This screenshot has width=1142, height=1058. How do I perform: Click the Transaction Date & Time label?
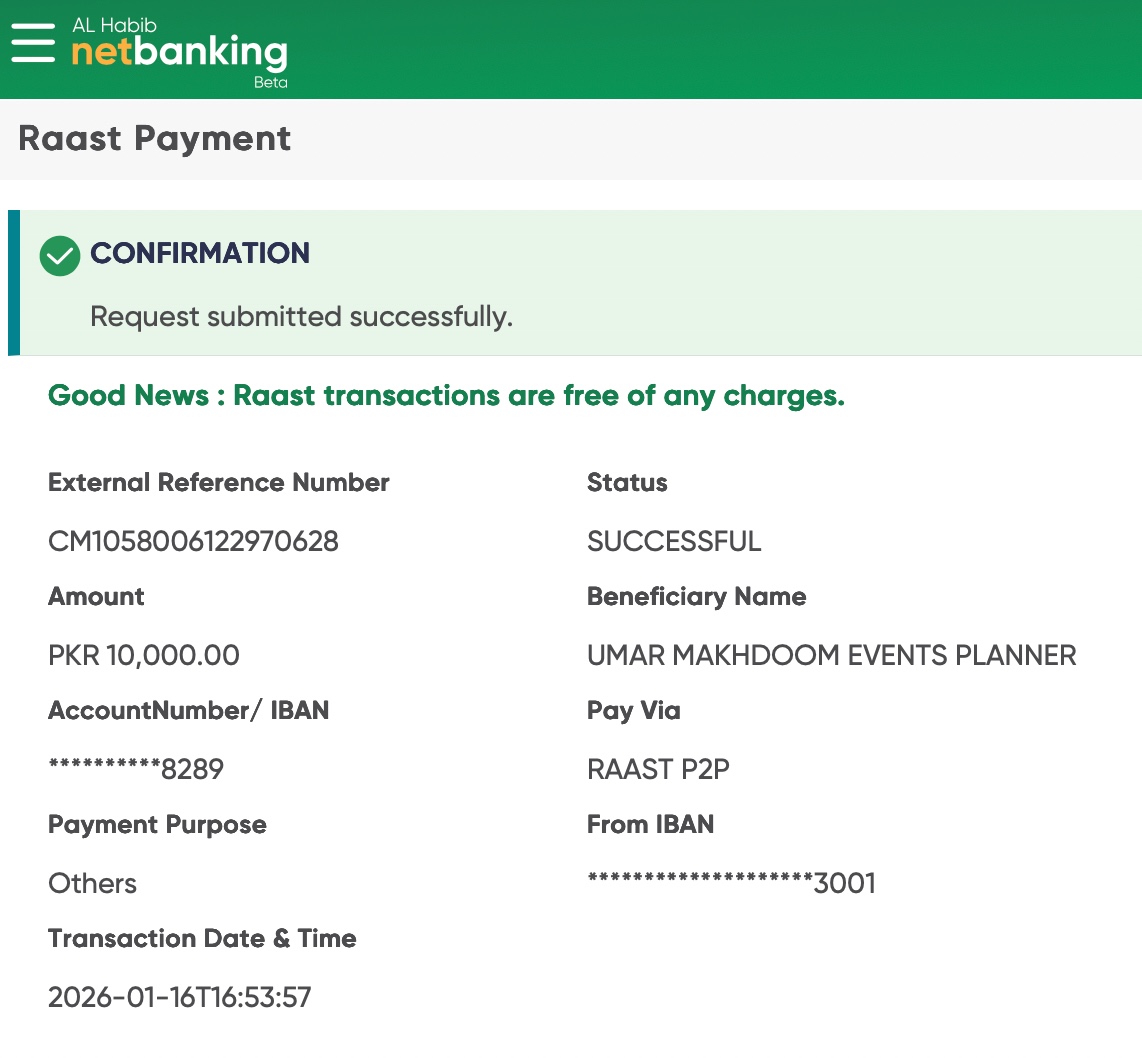pos(202,939)
